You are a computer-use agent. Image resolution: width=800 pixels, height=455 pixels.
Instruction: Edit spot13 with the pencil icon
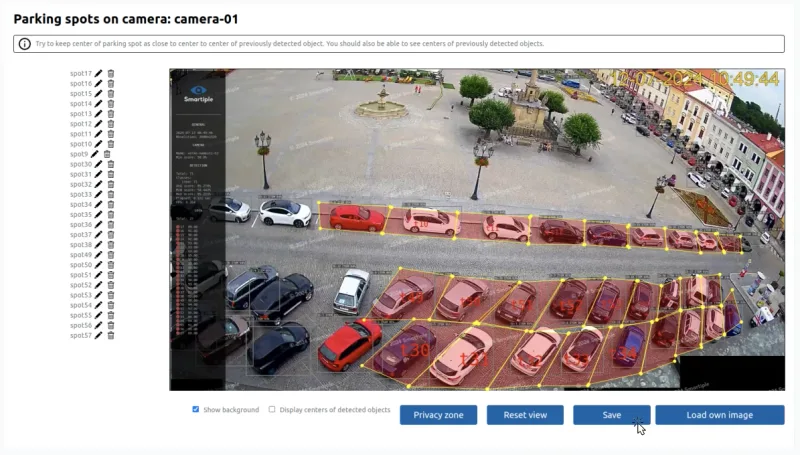coord(98,114)
